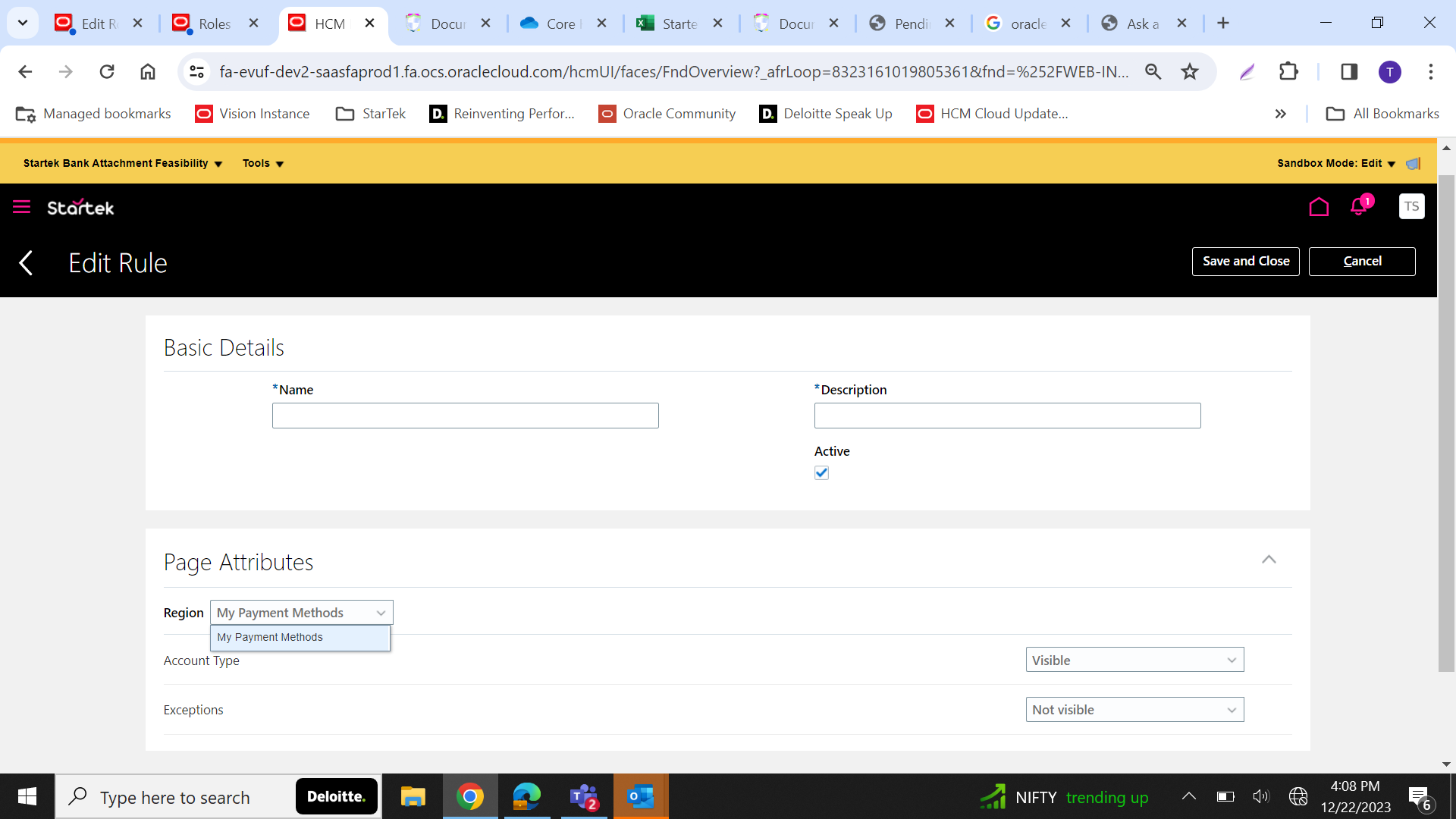Open the Startek navigation hamburger menu
The image size is (1456, 819).
(x=20, y=206)
